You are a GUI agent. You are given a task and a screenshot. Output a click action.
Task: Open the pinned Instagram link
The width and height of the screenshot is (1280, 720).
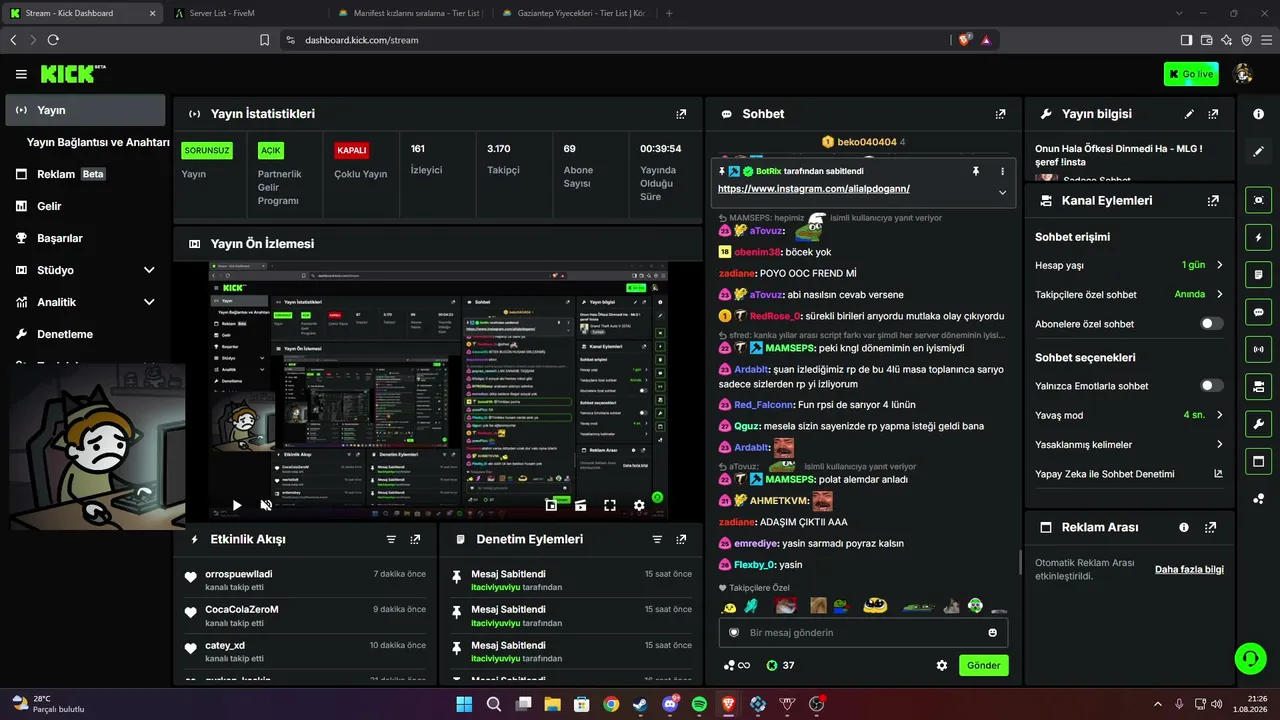(814, 188)
